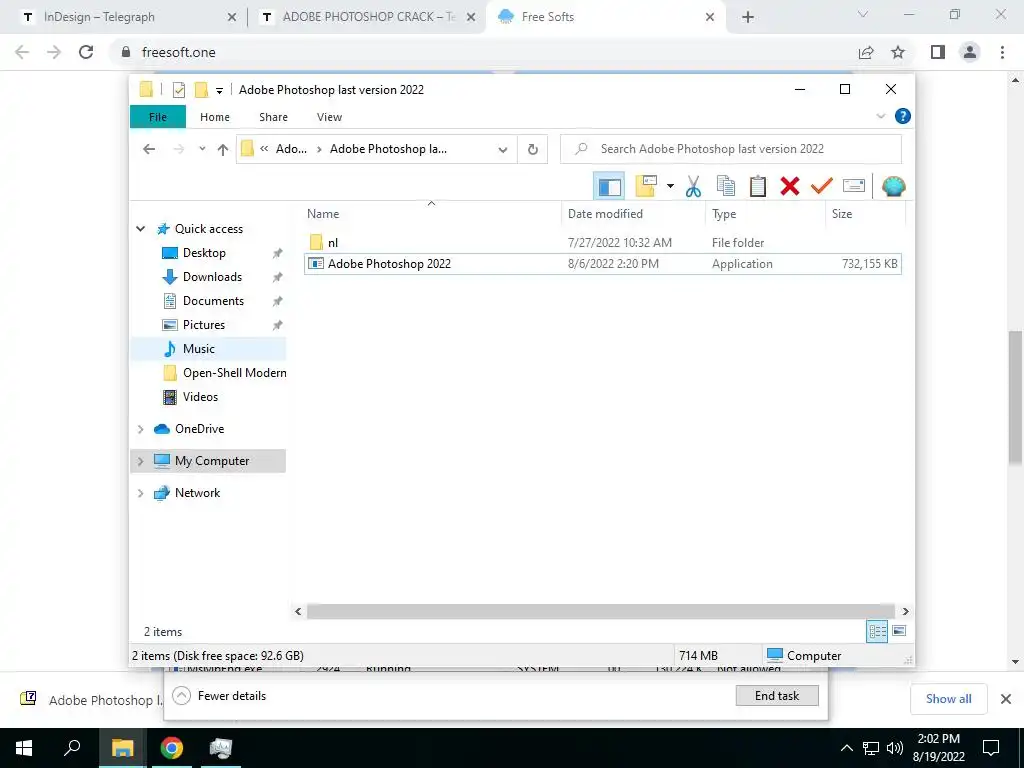Screen dimensions: 1024x768
Task: Click the Paste clipboard icon
Action: coord(758,186)
